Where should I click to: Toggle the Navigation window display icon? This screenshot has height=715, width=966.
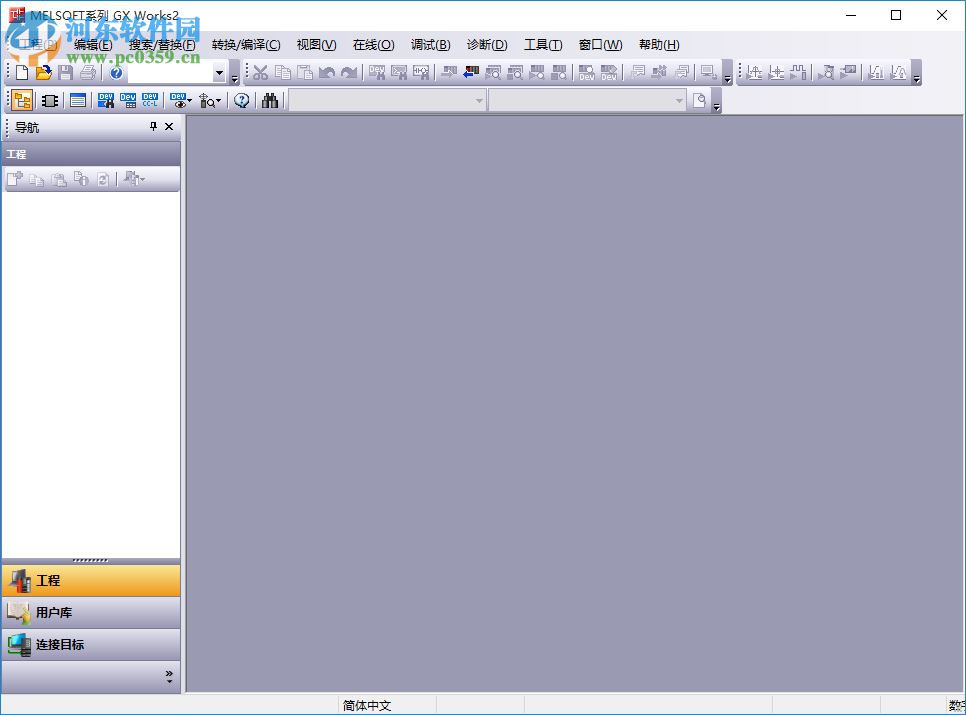click(x=21, y=100)
